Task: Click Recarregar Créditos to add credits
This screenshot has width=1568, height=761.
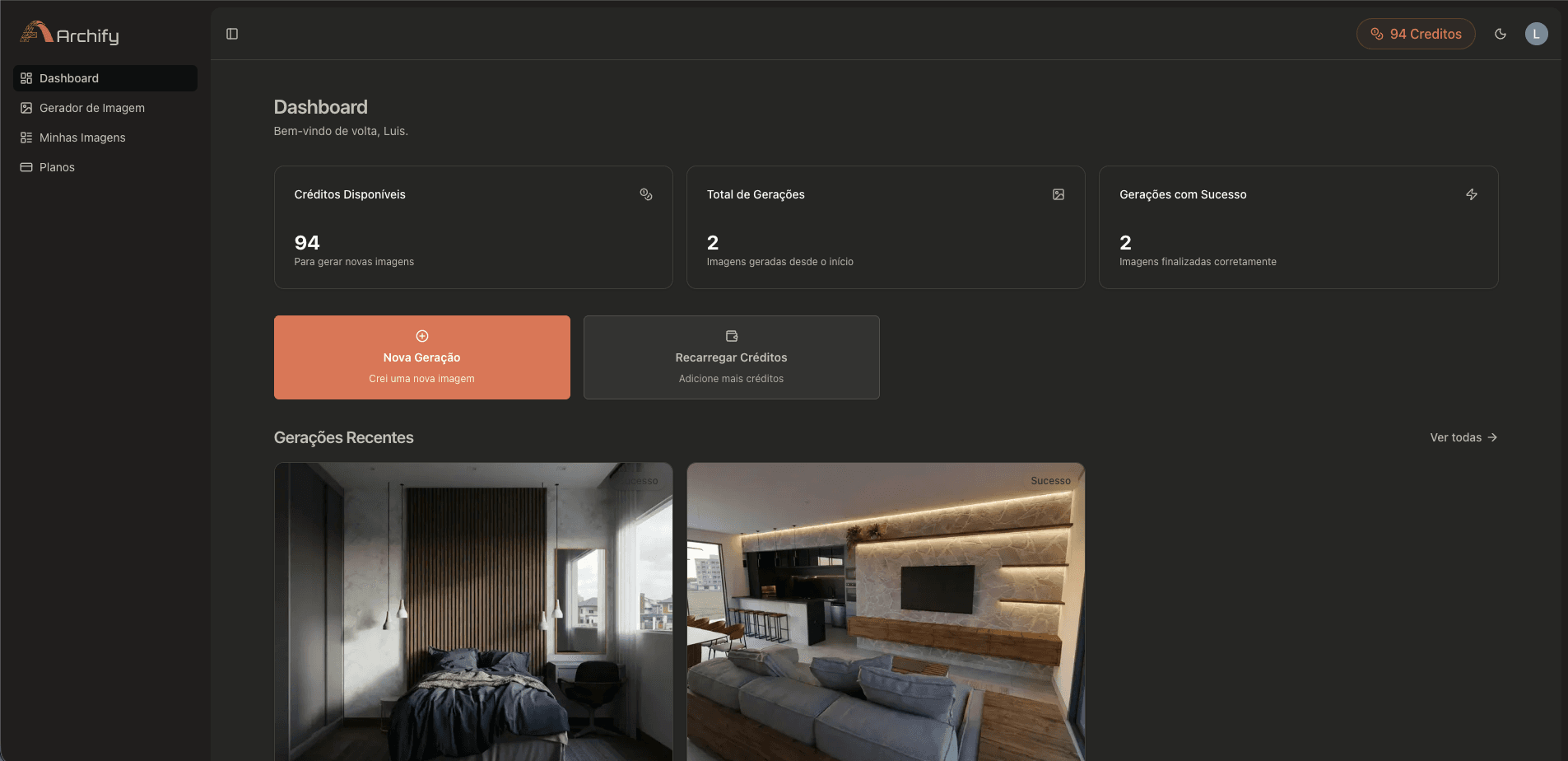Action: (731, 357)
